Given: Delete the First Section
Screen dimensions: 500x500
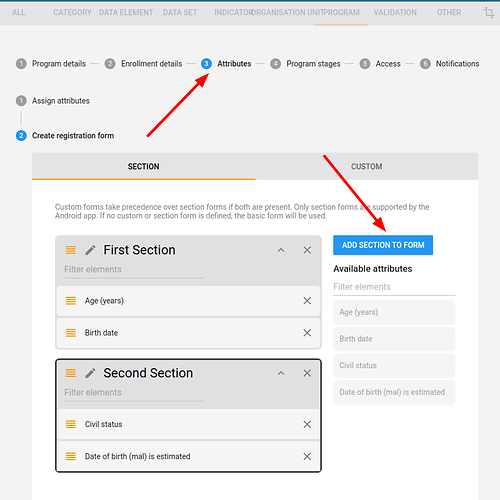Looking at the screenshot, I should point(307,250).
